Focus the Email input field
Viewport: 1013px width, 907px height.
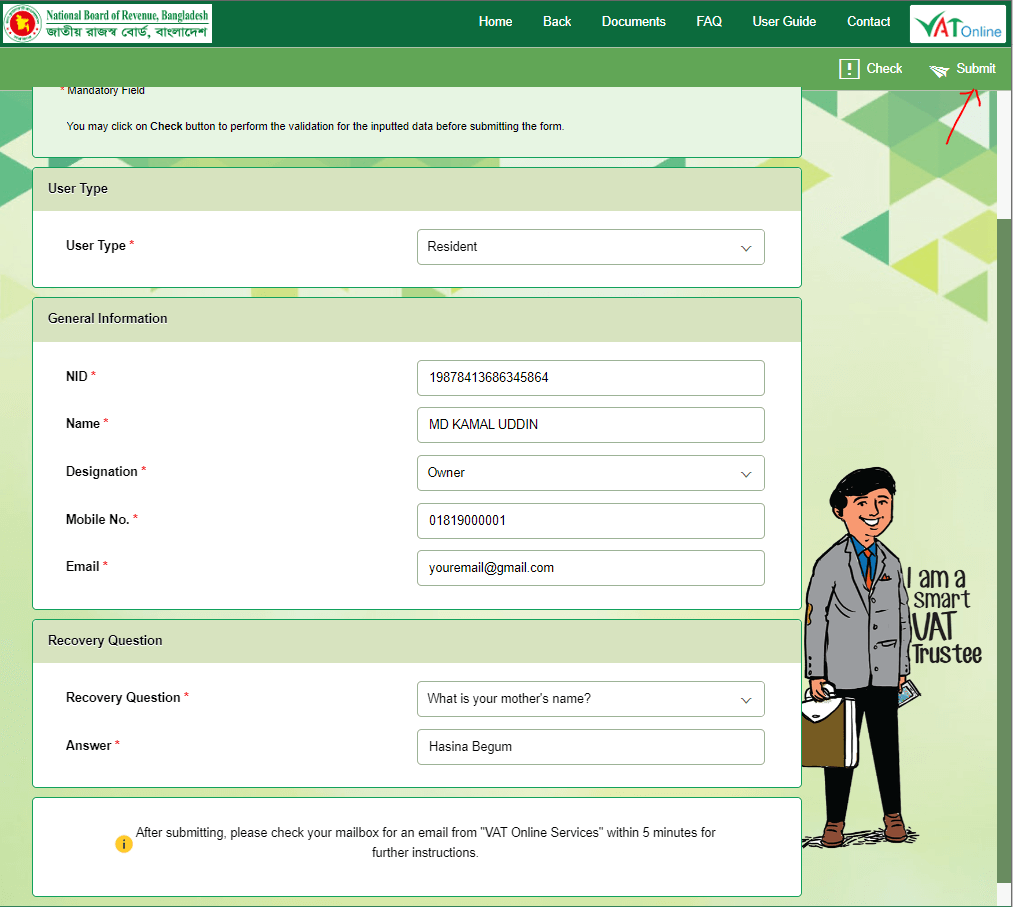pos(590,568)
